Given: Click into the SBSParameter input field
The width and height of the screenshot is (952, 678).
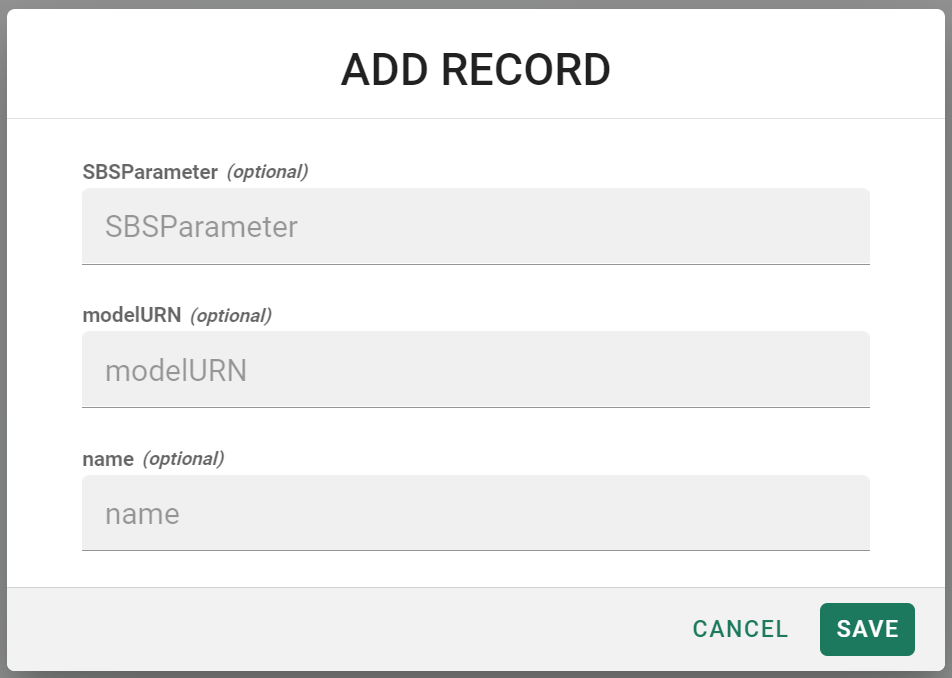Looking at the screenshot, I should pos(475,227).
